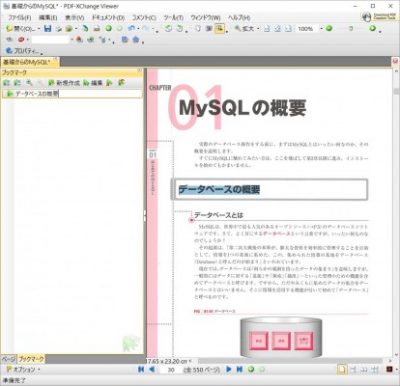The height and width of the screenshot is (386, 400).
Task: Set actual size page view icon
Action: [x=267, y=29]
